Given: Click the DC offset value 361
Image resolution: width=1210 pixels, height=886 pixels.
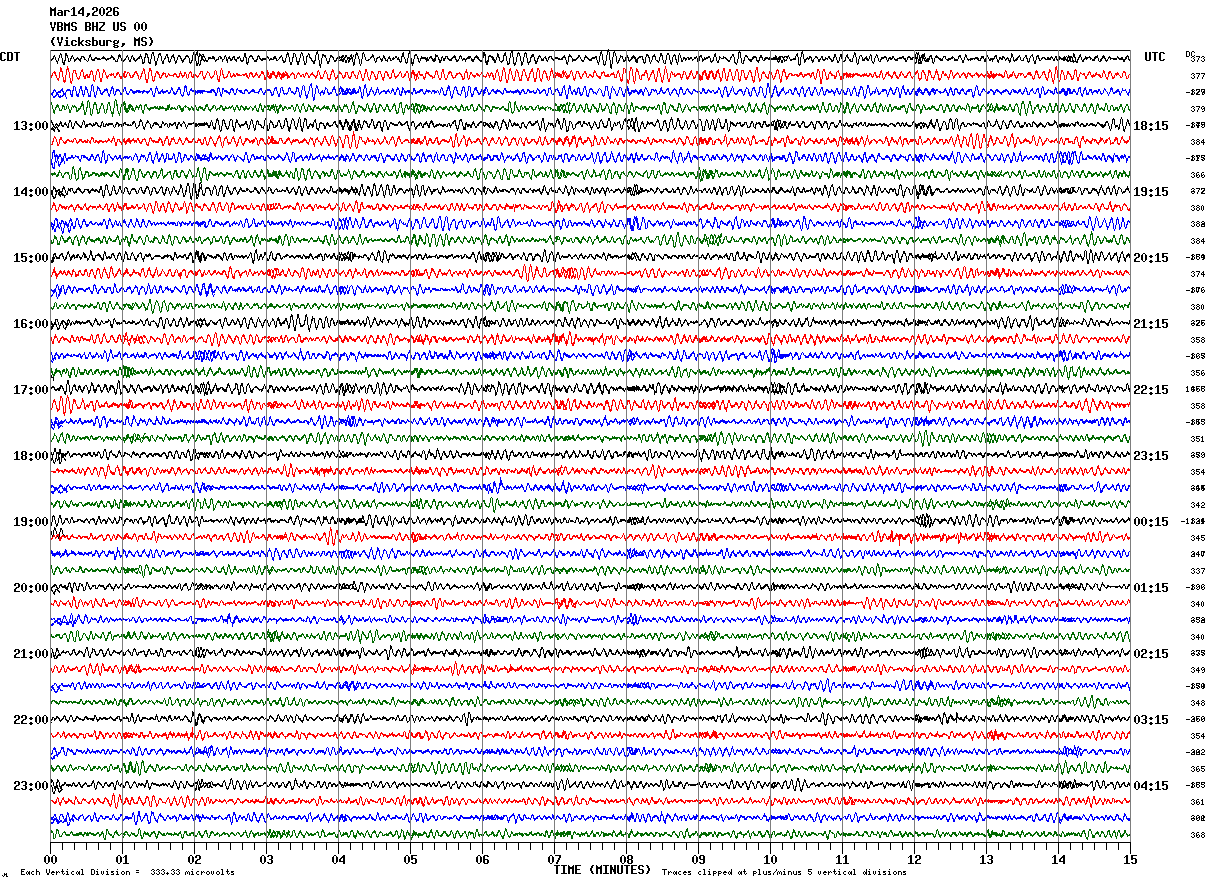Looking at the screenshot, I should [1197, 802].
